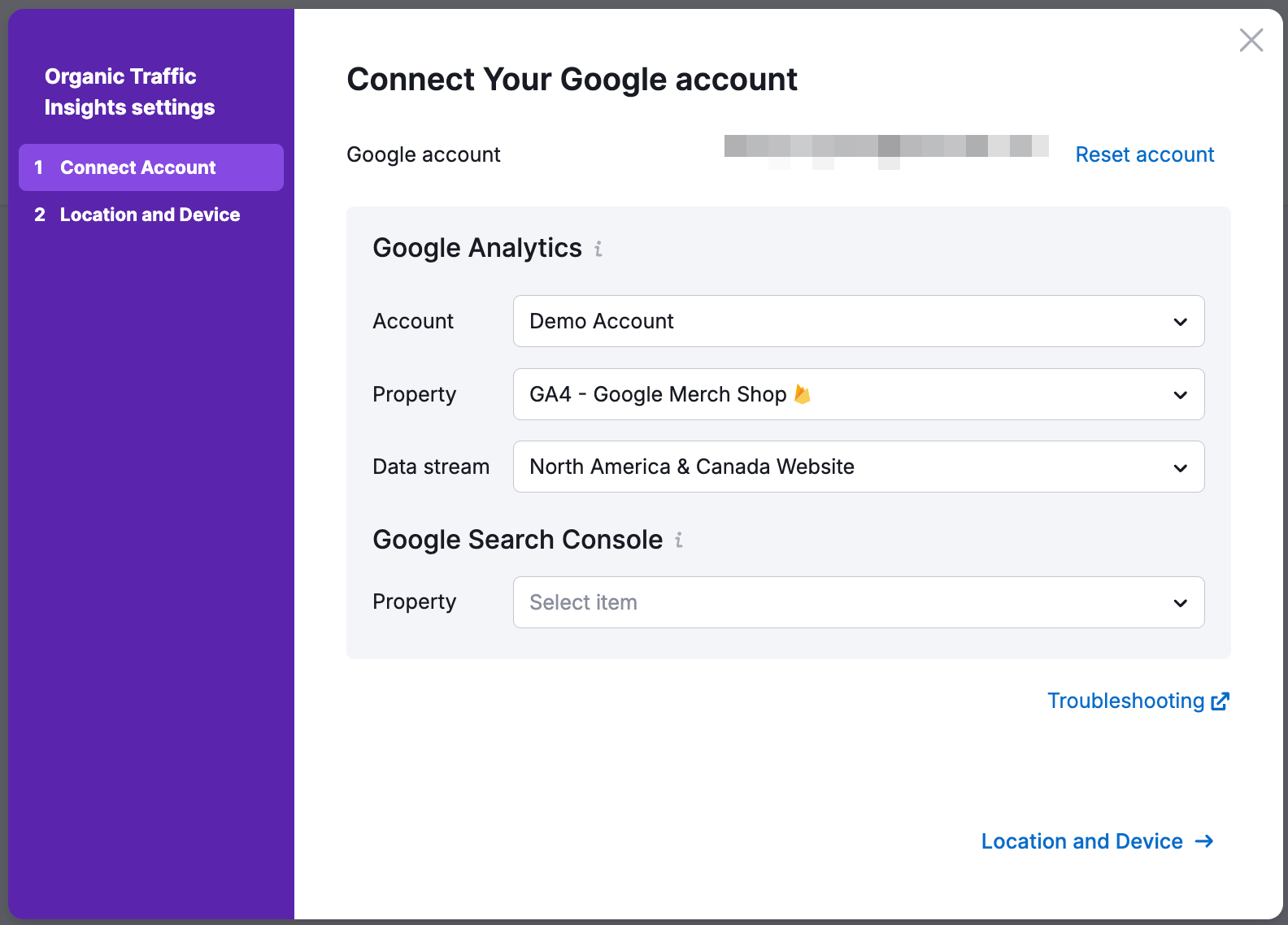Select step 1 Connect Account

coord(151,167)
